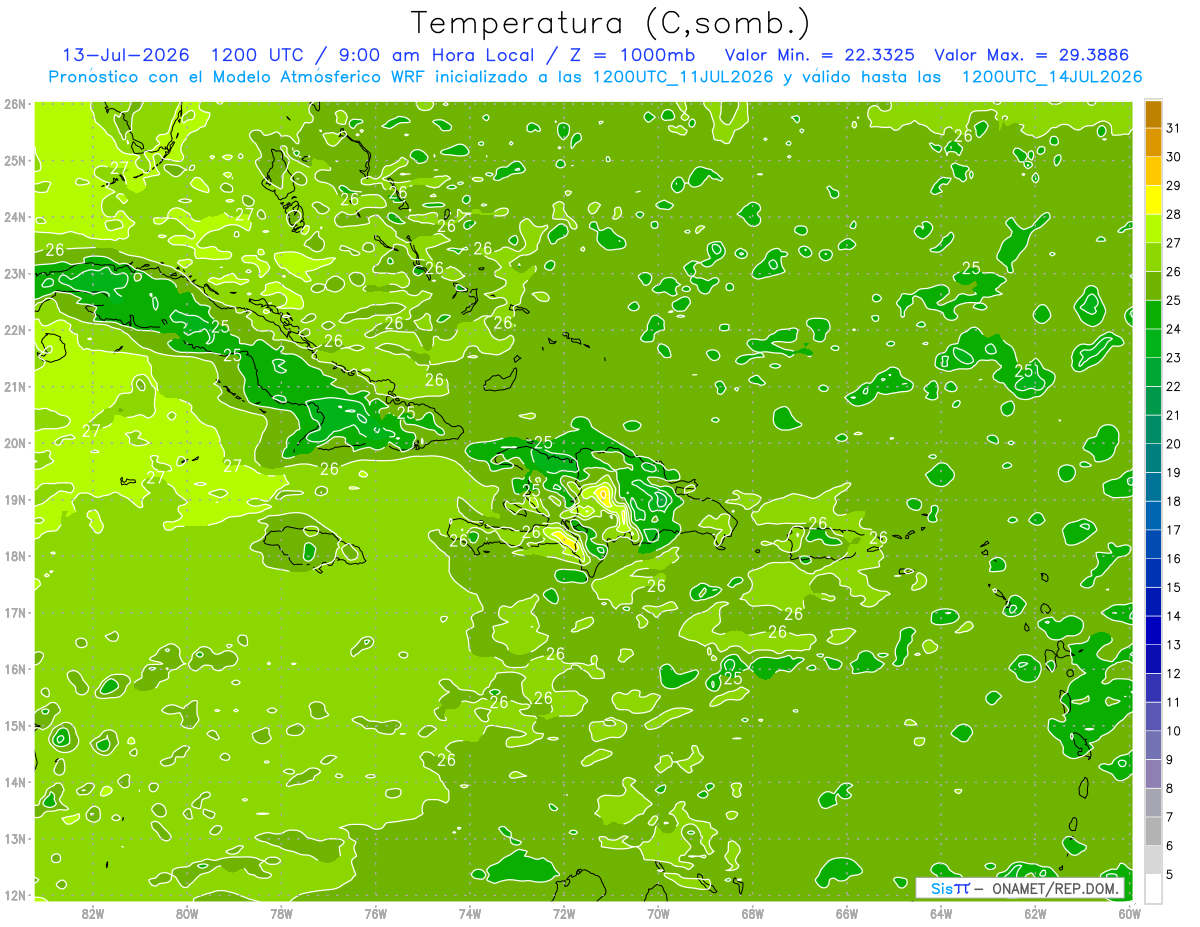Click the "15" colorbar scale label

[1174, 587]
